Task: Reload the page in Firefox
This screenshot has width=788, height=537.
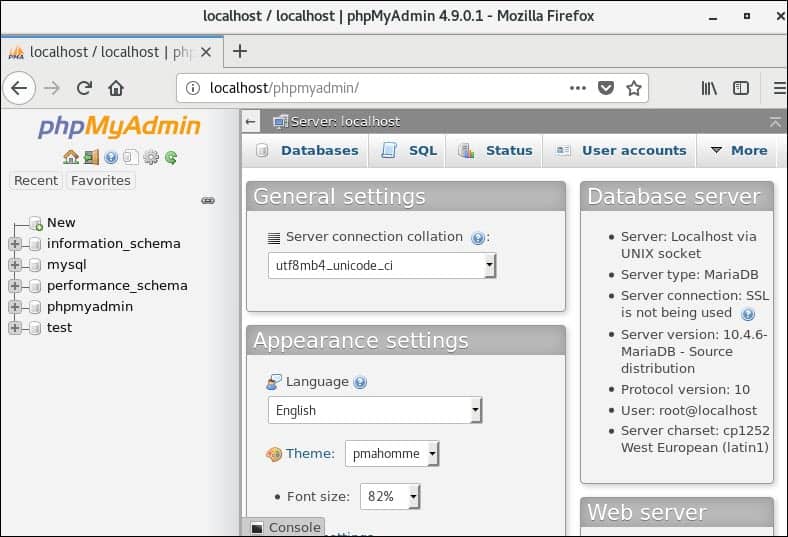Action: (x=84, y=88)
